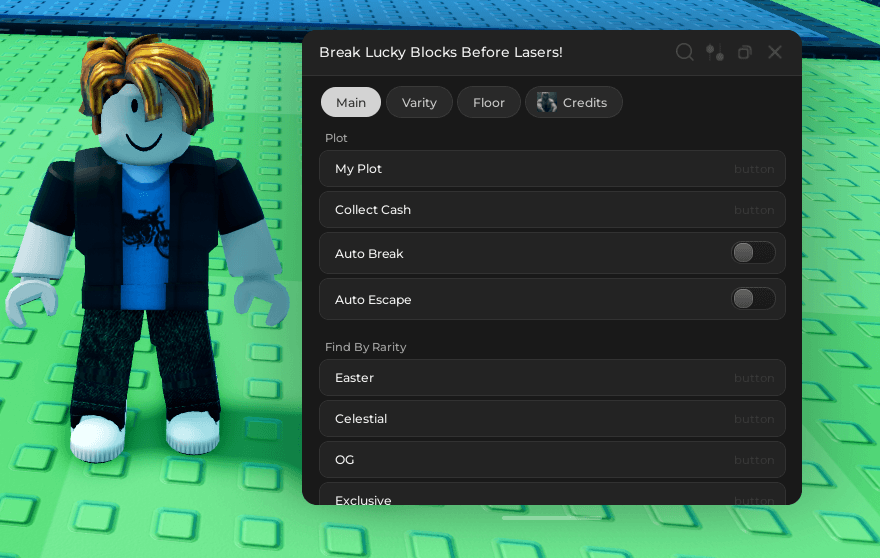This screenshot has width=880, height=558.
Task: Enable the Auto Break toggle
Action: click(x=753, y=253)
